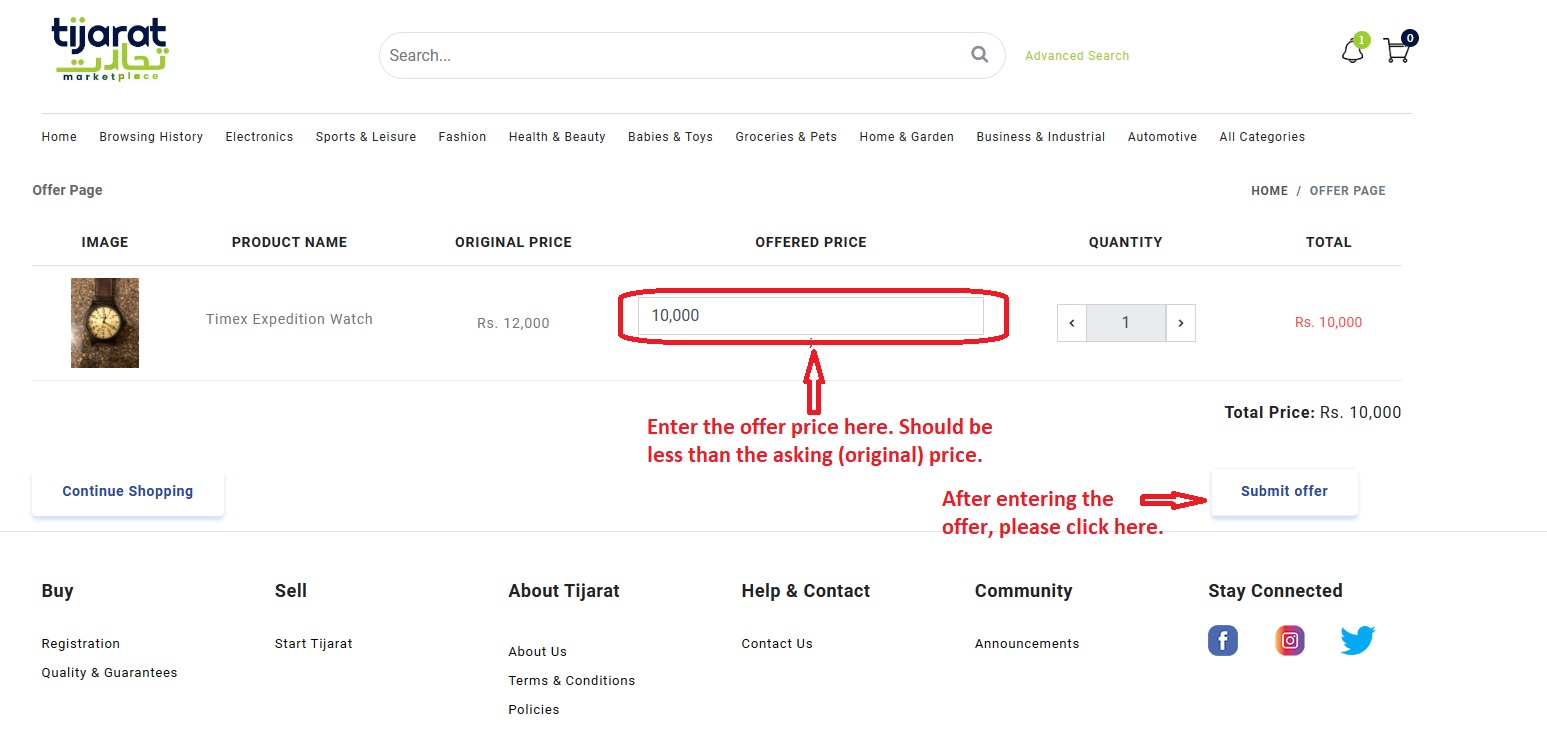Click the Offer Page heading text

coord(67,190)
